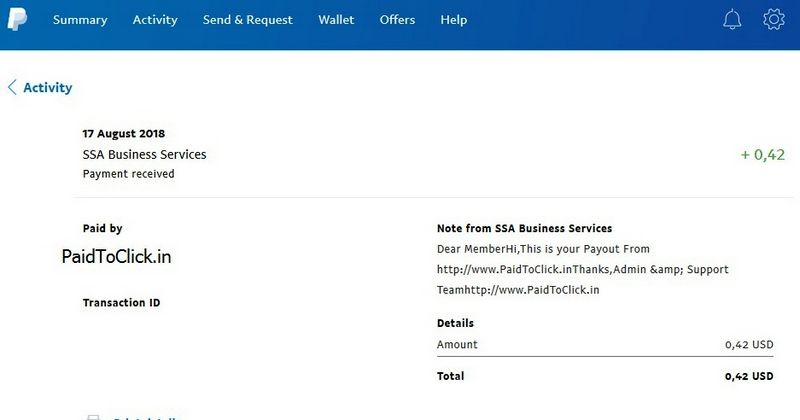Click the printer icon at page bottom
The image size is (800, 420).
tap(93, 417)
